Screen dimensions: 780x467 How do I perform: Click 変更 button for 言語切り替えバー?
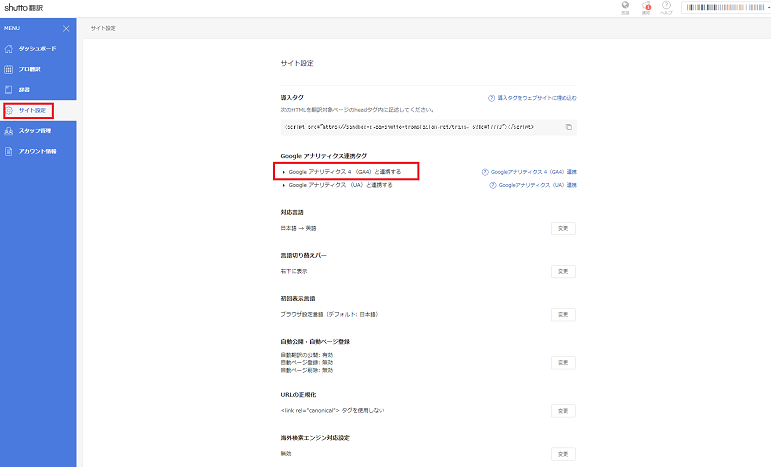point(563,272)
